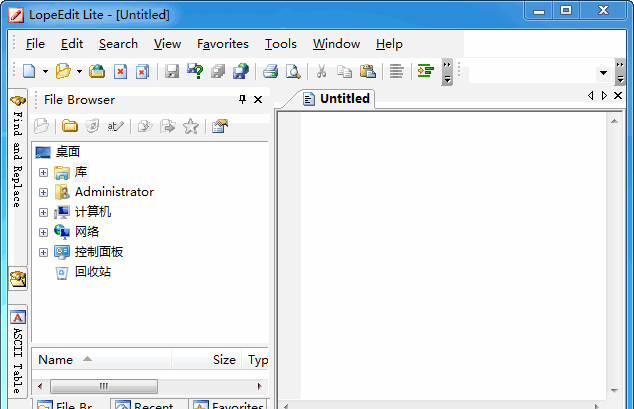Screen dimensions: 634x409
Task: Click the Copy icon in toolbar
Action: [344, 72]
